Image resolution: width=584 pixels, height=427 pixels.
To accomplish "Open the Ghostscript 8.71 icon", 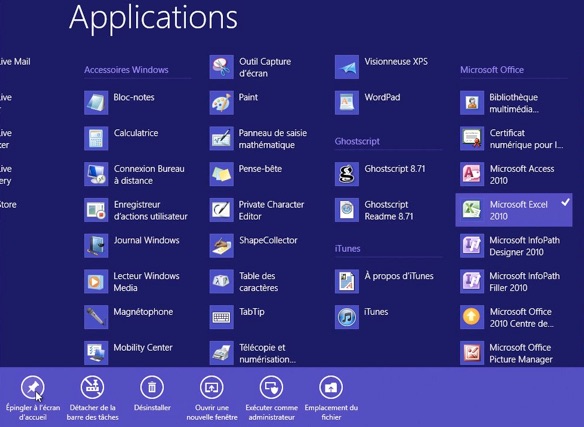I will click(x=347, y=174).
